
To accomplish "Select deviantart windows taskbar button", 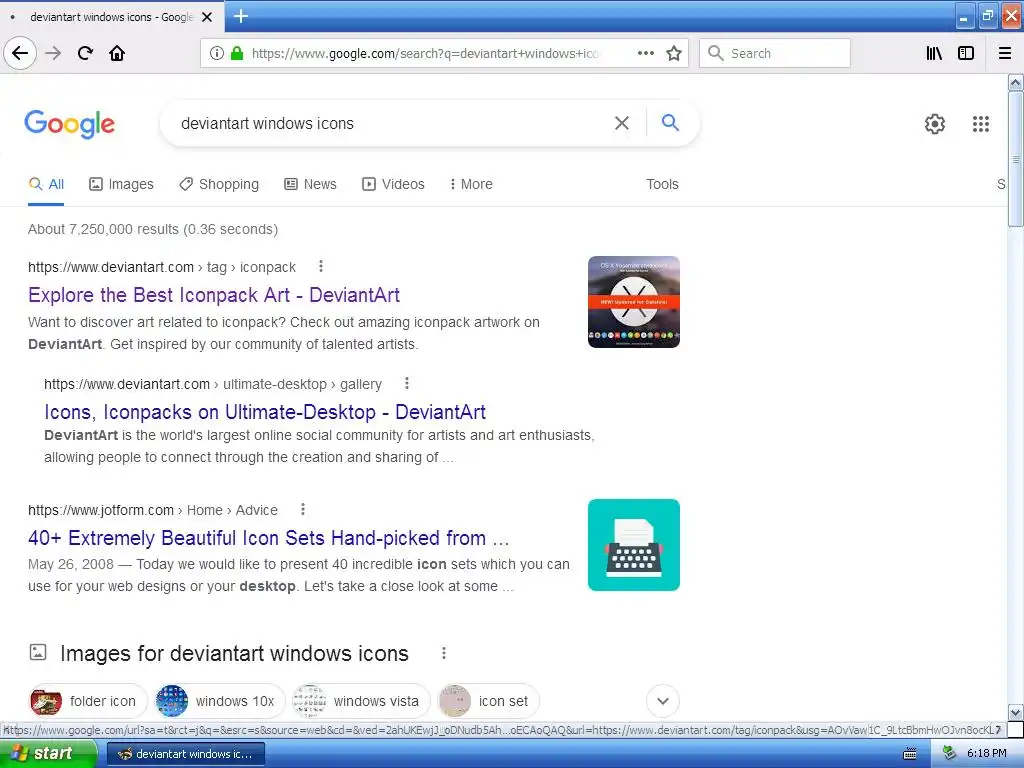I will (x=185, y=754).
